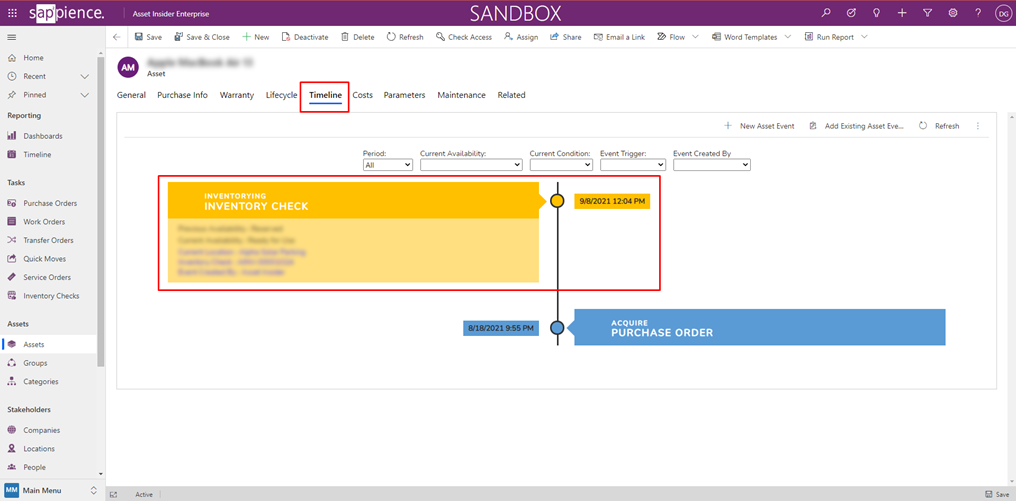The width and height of the screenshot is (1016, 501).
Task: Open the settings gear icon
Action: [953, 13]
